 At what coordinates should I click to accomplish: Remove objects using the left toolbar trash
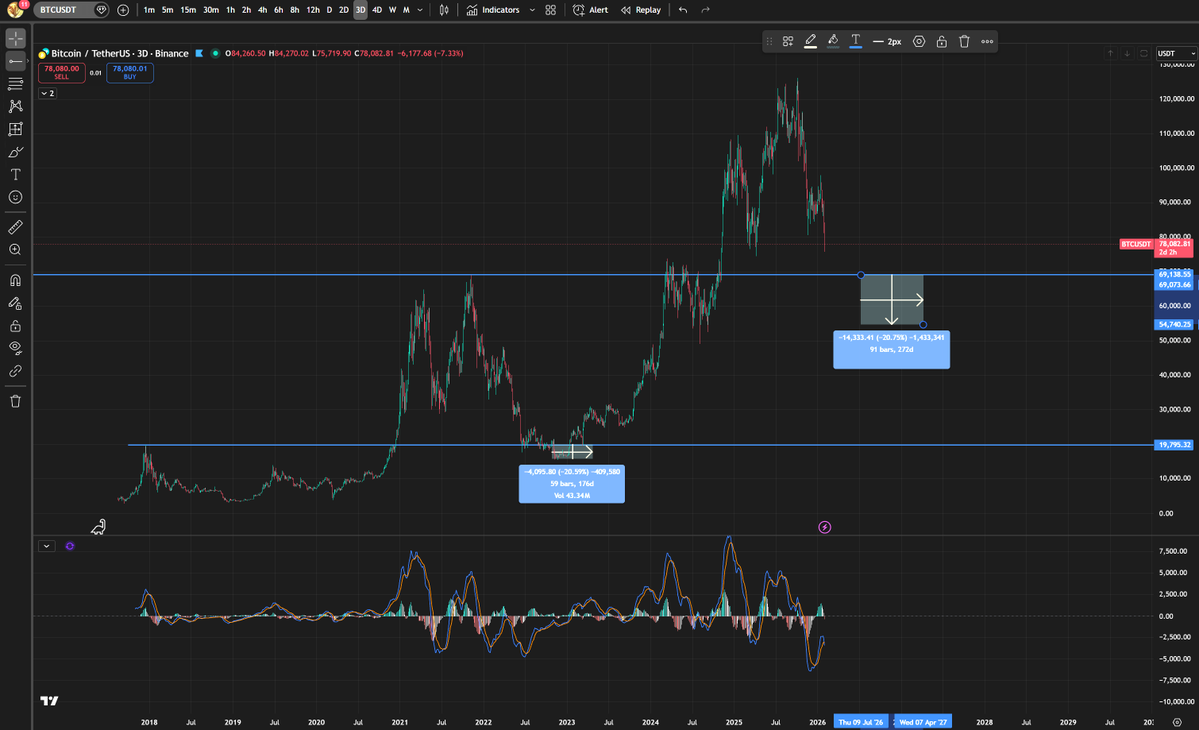(x=15, y=401)
